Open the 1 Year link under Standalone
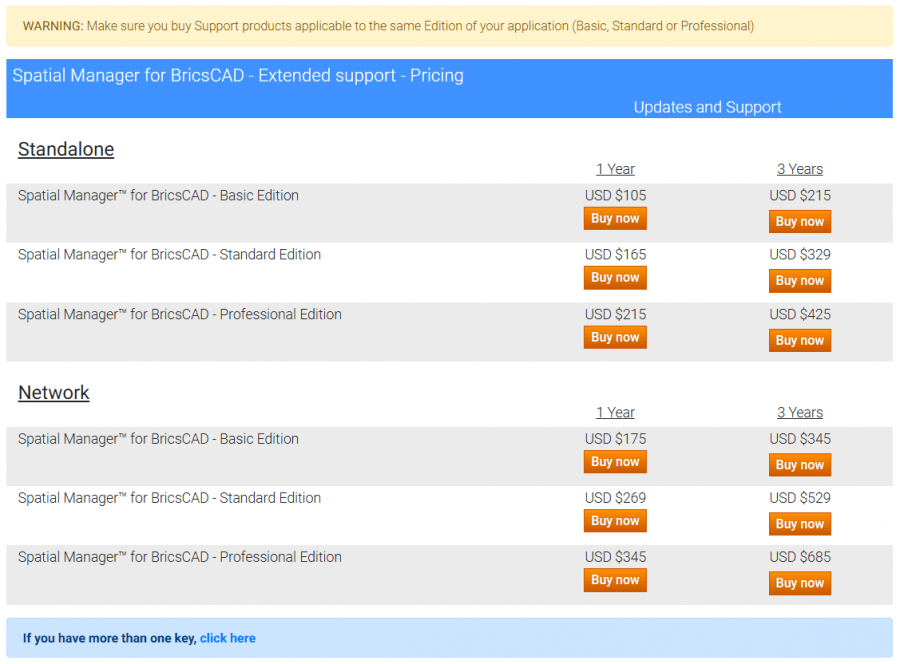 tap(615, 169)
